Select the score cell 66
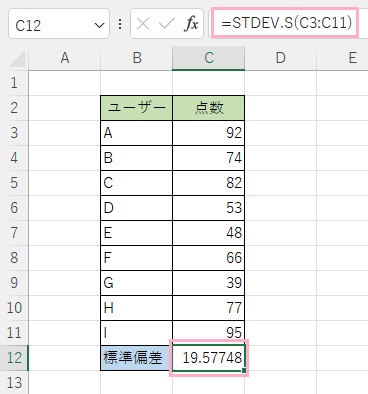This screenshot has width=368, height=394. tap(208, 258)
